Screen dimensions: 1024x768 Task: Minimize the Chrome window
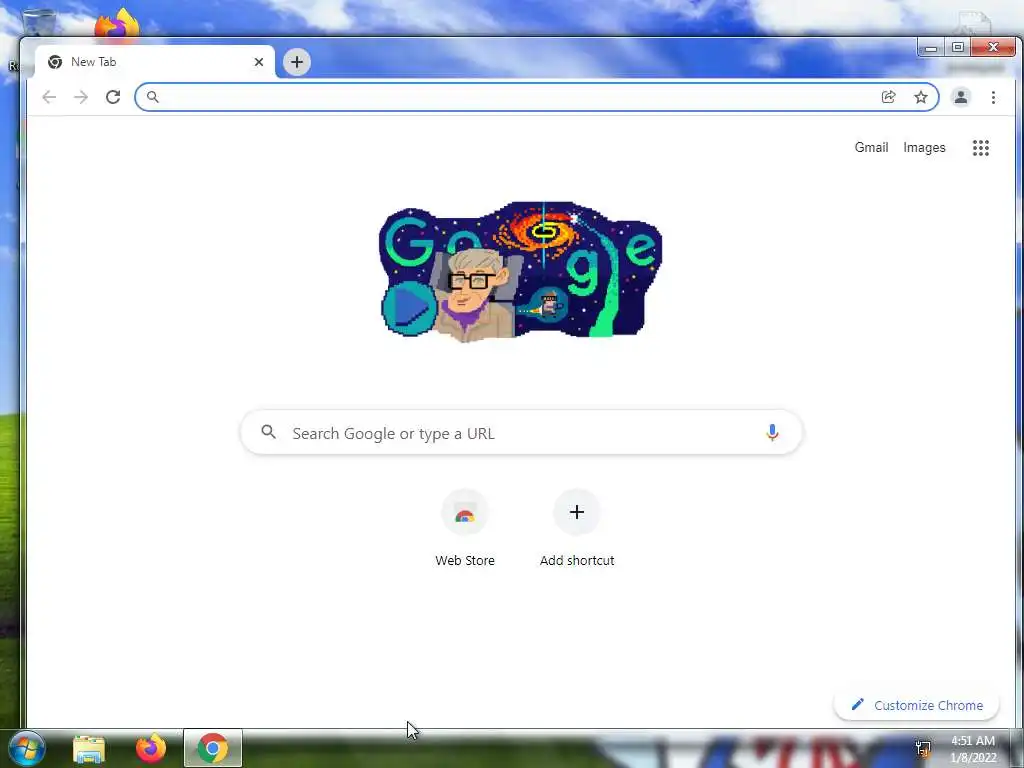coord(931,48)
